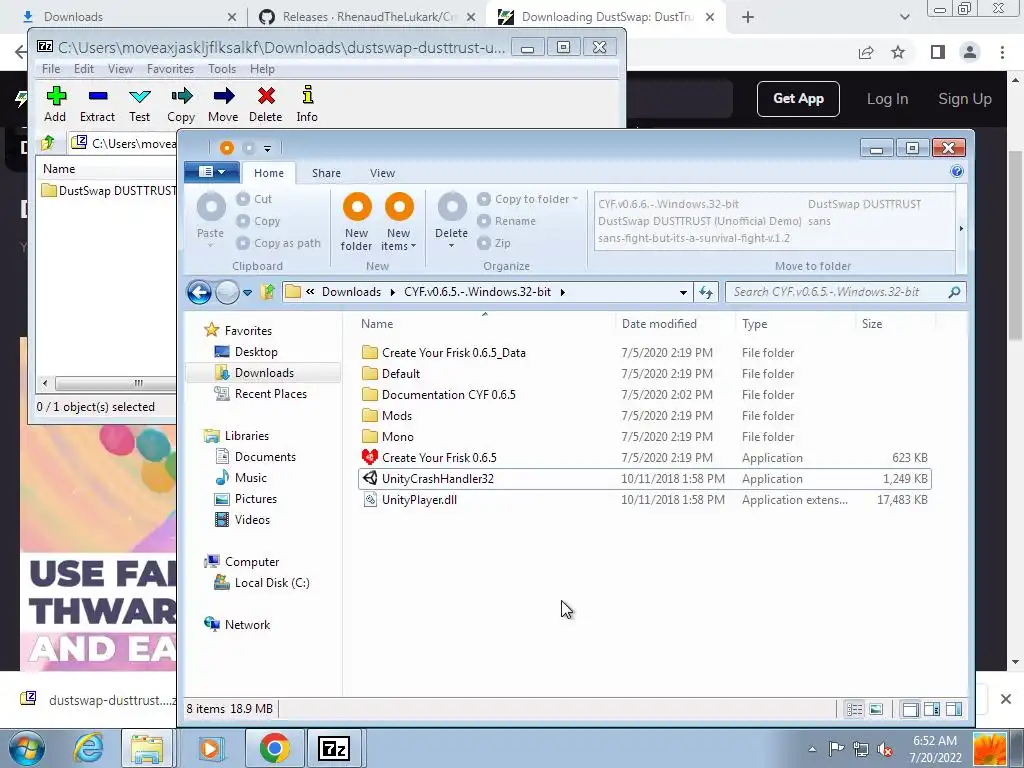Open the 7-Zip Favorites menu
Viewport: 1024px width, 768px height.
click(x=170, y=69)
